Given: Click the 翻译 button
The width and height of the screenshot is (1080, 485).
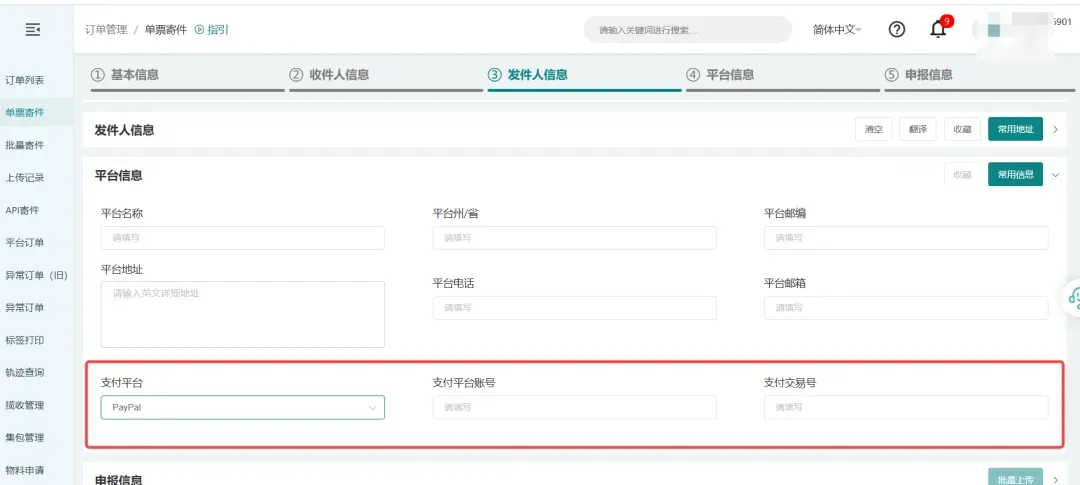Looking at the screenshot, I should click(x=917, y=129).
